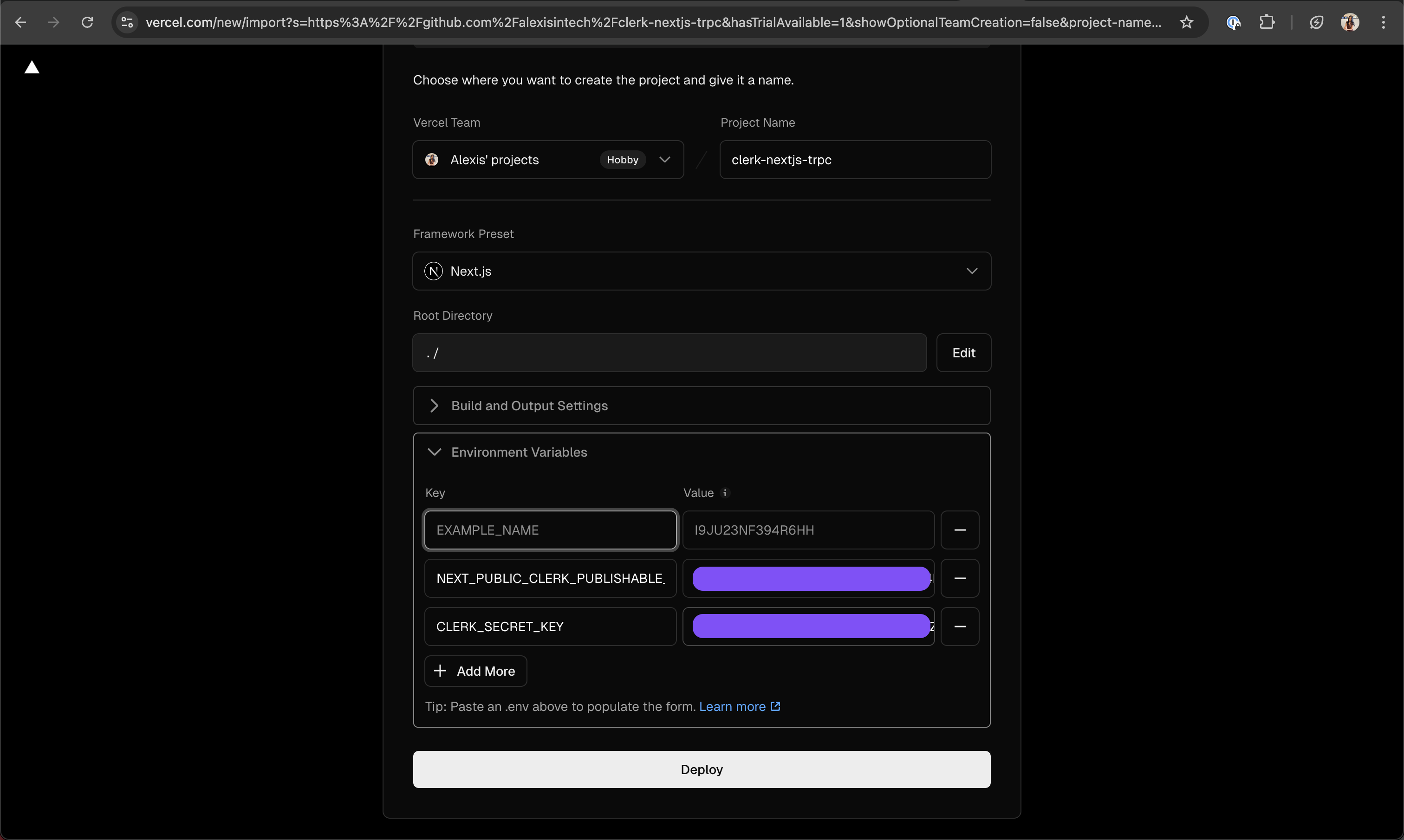
Task: Open the Learn more link
Action: 739,706
